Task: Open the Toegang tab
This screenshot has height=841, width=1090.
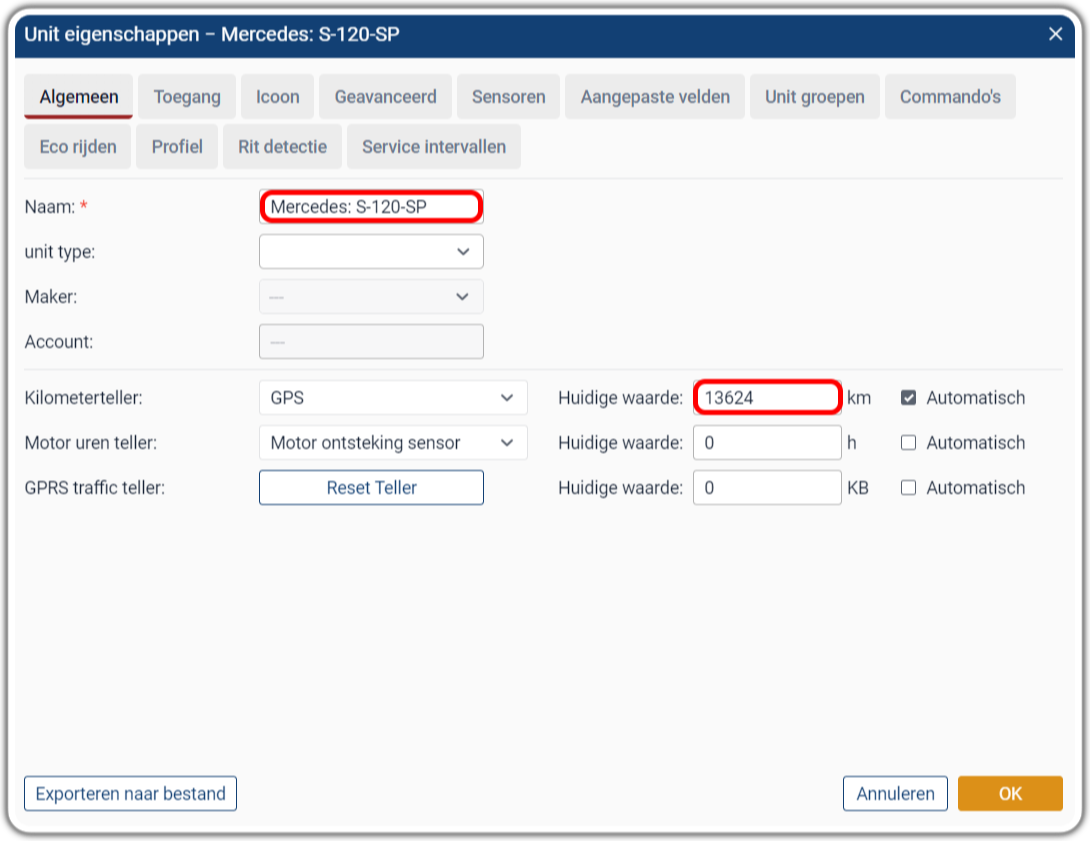Action: [187, 97]
